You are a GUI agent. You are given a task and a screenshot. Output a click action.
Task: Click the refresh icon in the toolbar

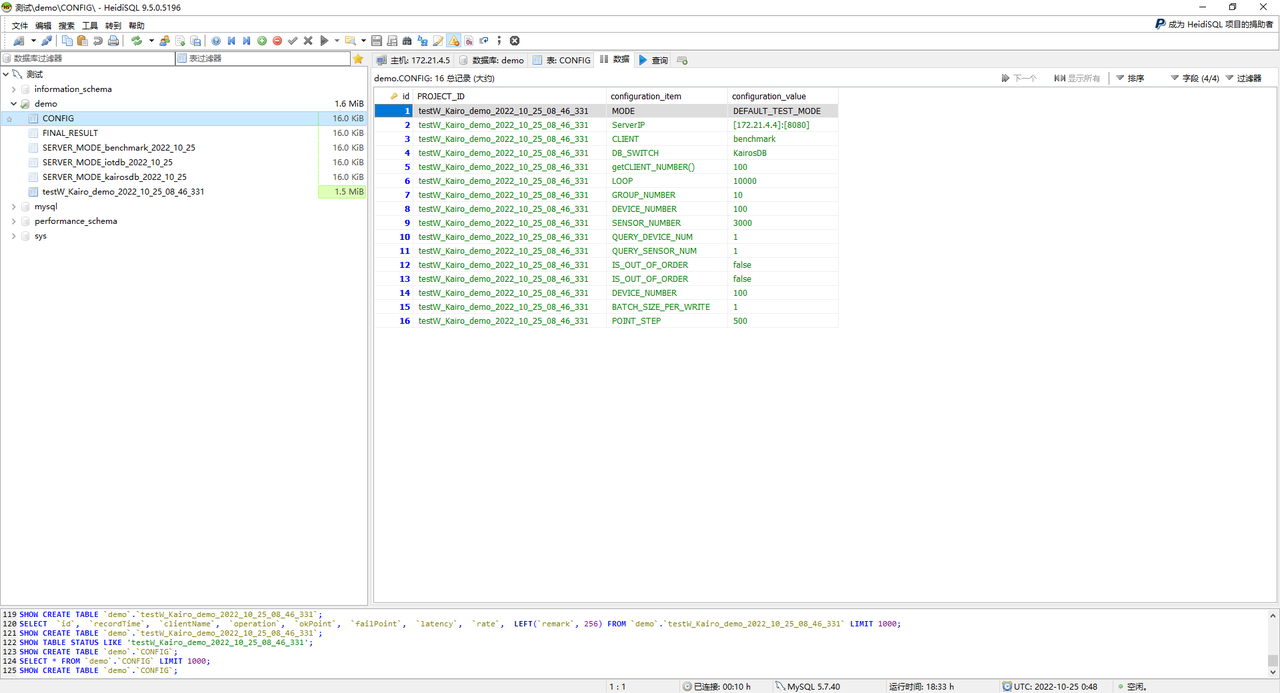pos(136,41)
